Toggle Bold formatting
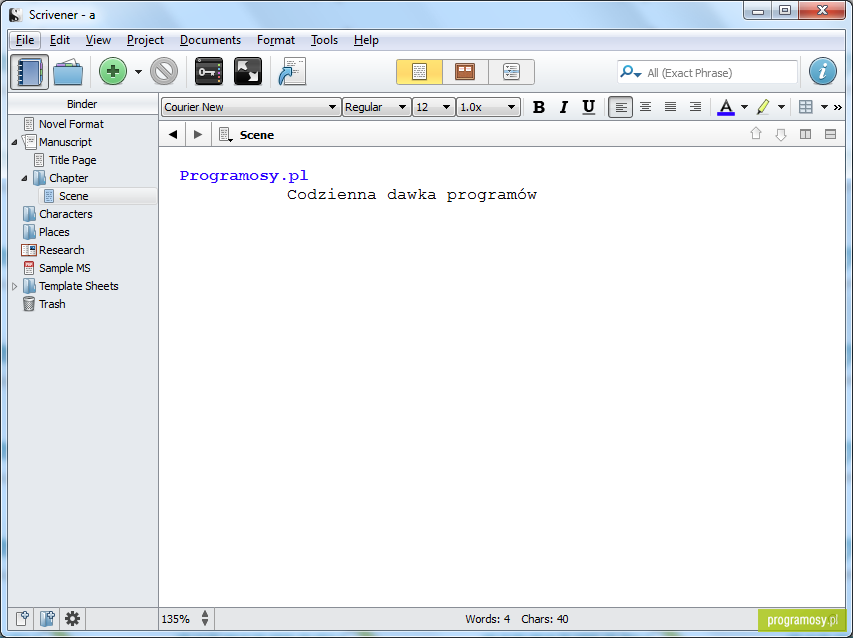The height and width of the screenshot is (638, 853). pos(539,107)
